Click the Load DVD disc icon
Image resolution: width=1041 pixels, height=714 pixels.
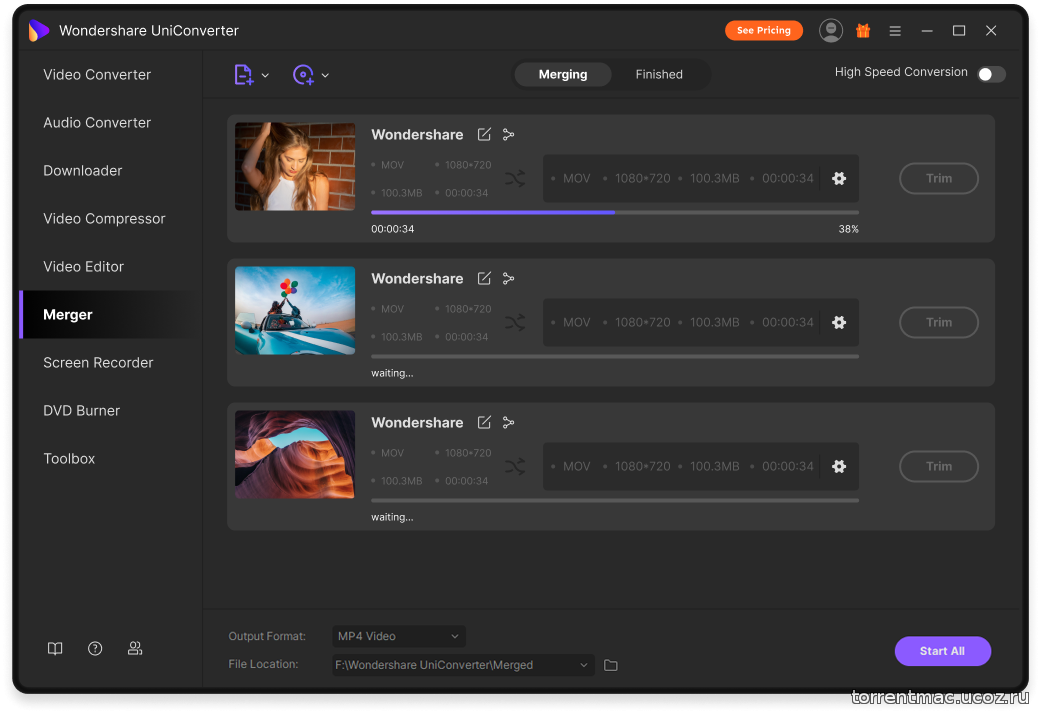tap(303, 74)
